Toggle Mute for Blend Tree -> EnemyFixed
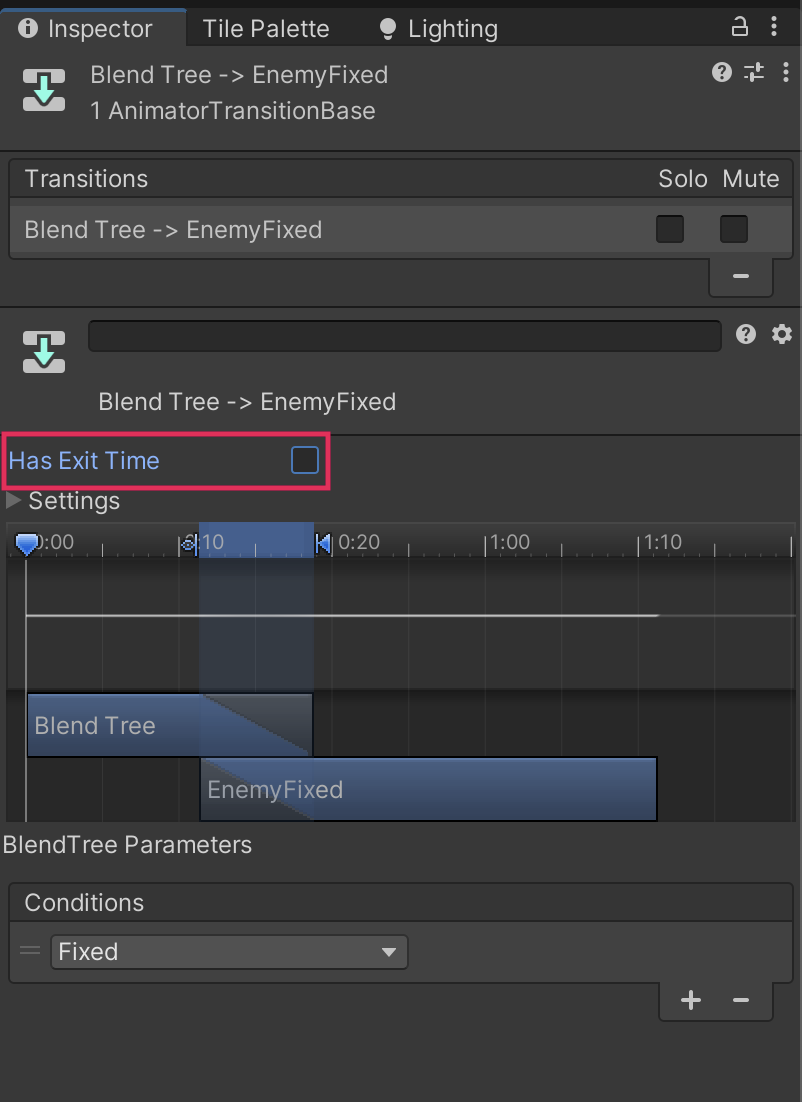The width and height of the screenshot is (802, 1102). pyautogui.click(x=734, y=230)
